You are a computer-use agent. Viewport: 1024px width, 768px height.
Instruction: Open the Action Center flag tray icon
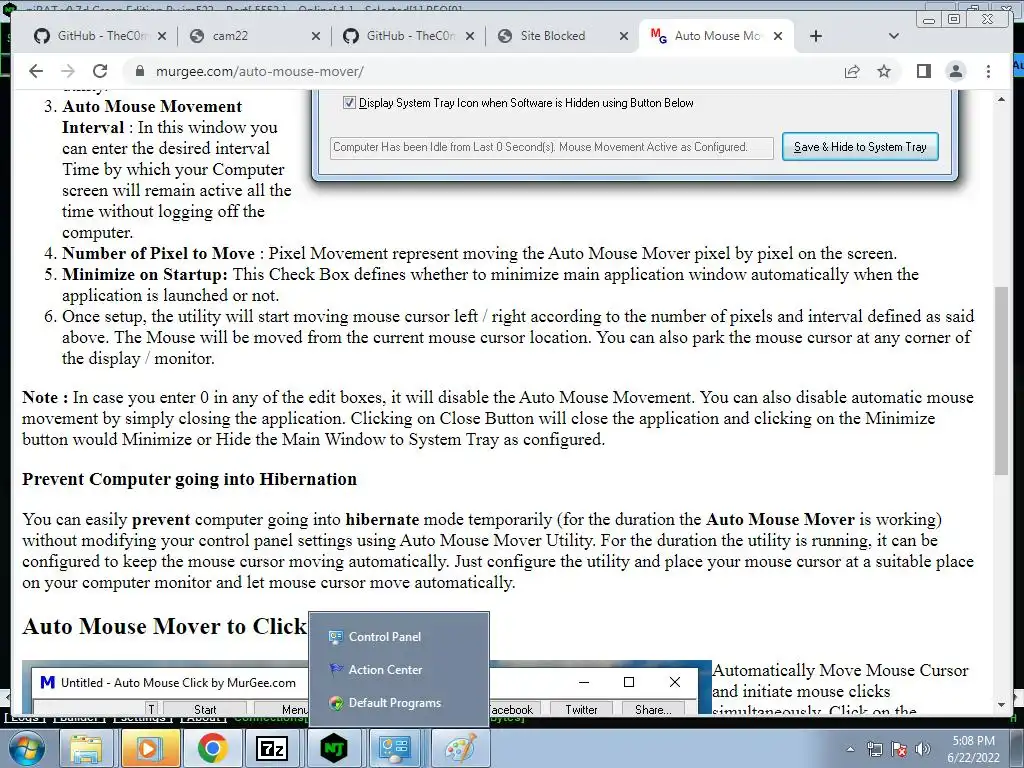point(899,750)
